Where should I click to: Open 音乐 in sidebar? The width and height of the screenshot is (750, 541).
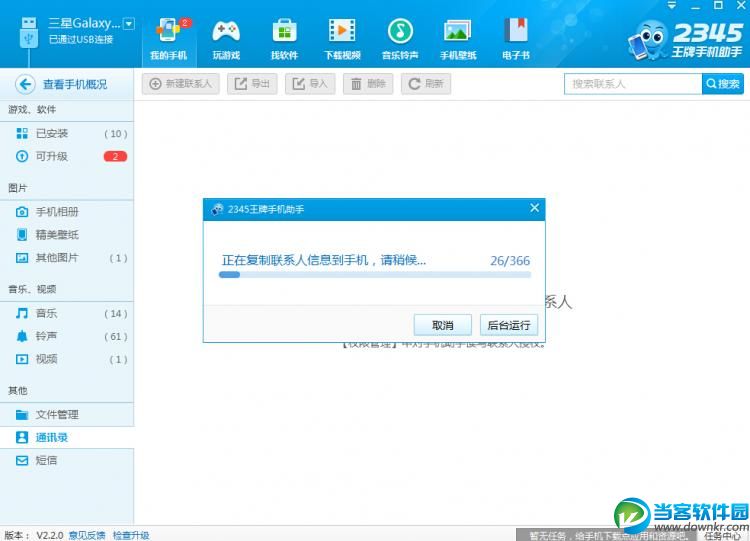click(67, 313)
